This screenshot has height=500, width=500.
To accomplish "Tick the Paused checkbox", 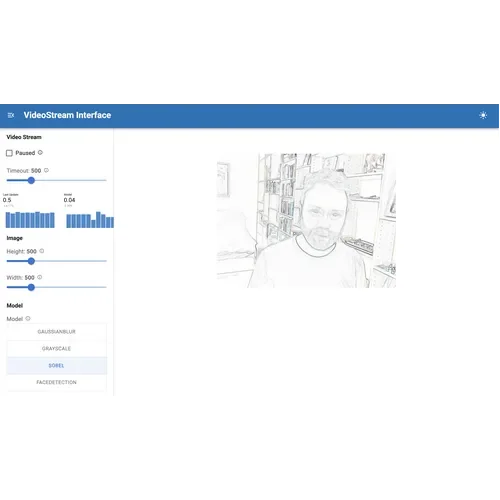I will [x=9, y=153].
